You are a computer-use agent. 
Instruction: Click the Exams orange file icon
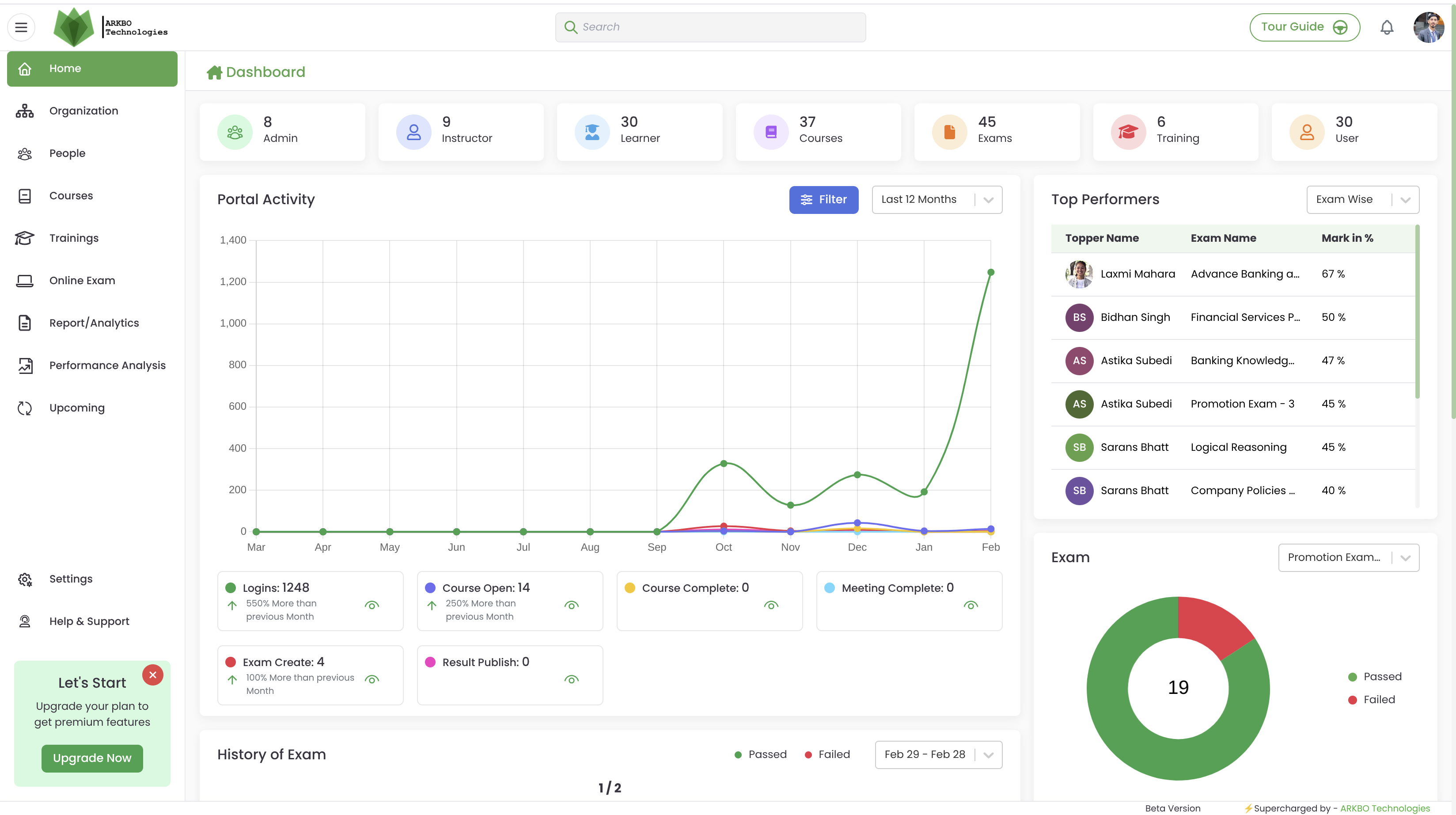pos(949,132)
